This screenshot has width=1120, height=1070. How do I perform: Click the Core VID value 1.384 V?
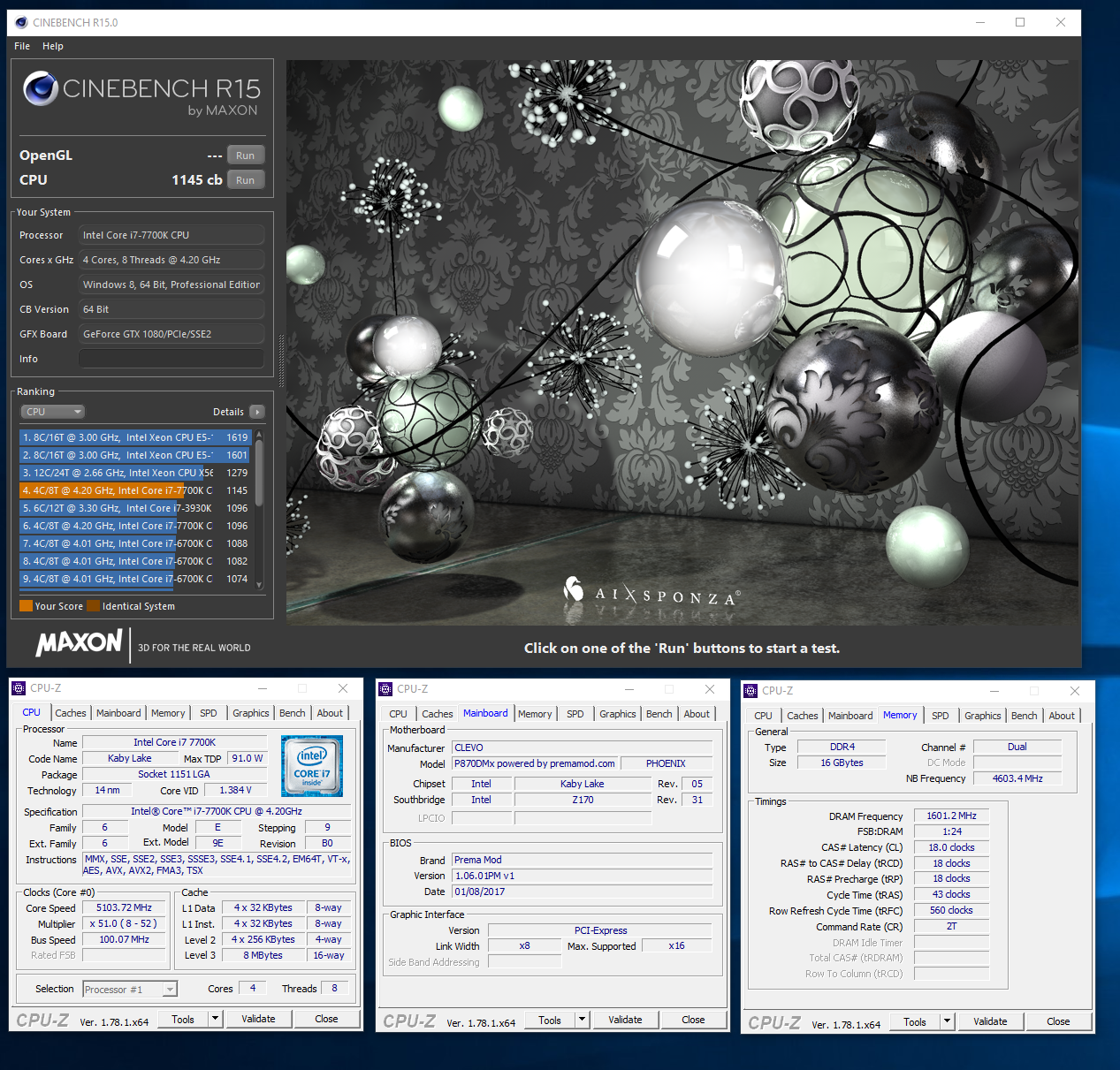point(235,790)
